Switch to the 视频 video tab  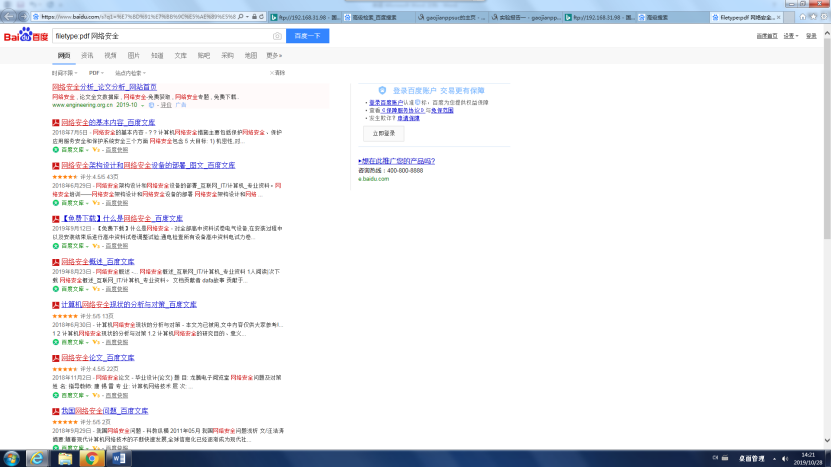(x=110, y=56)
